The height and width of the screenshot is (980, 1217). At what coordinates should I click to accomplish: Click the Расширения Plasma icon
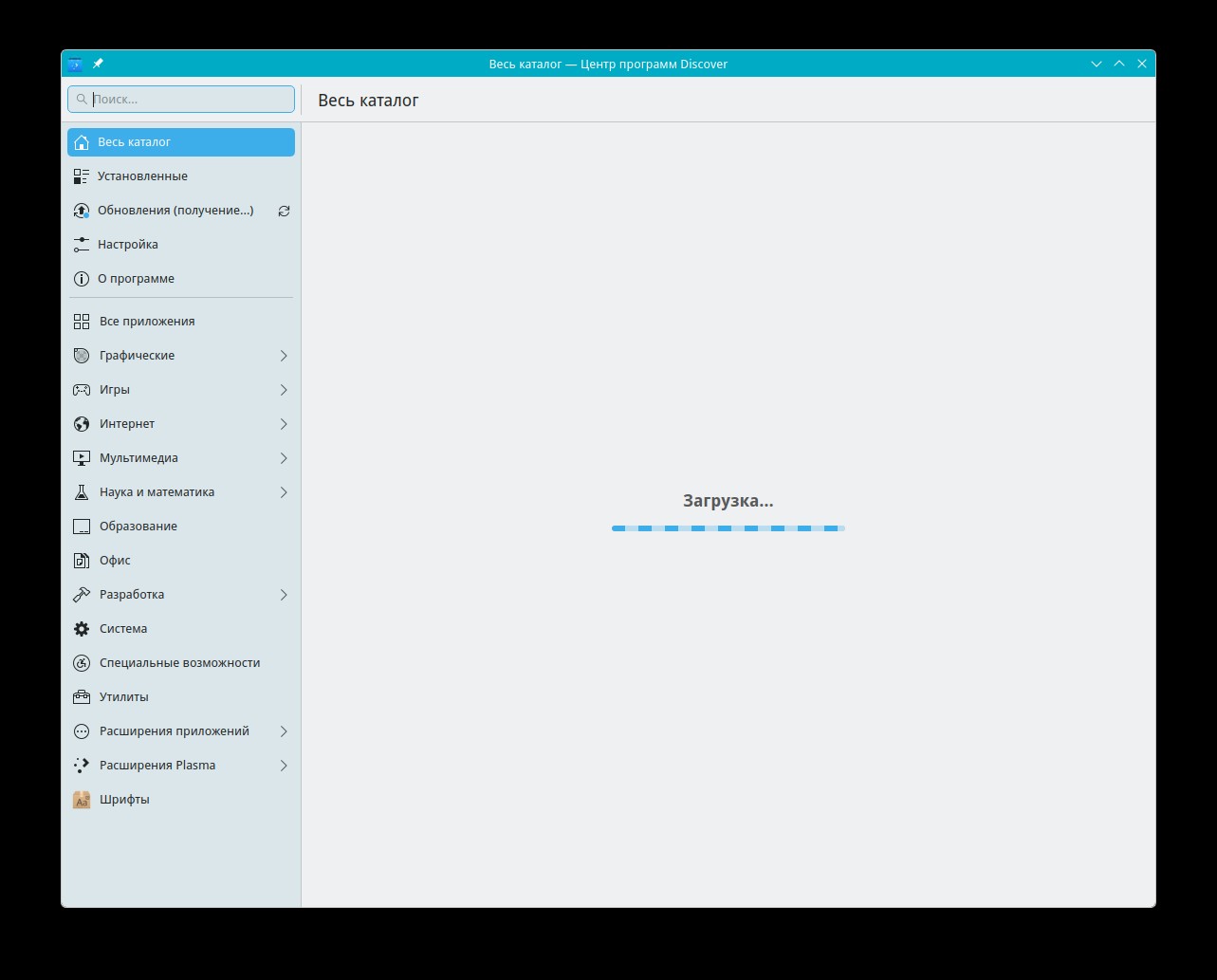point(82,766)
